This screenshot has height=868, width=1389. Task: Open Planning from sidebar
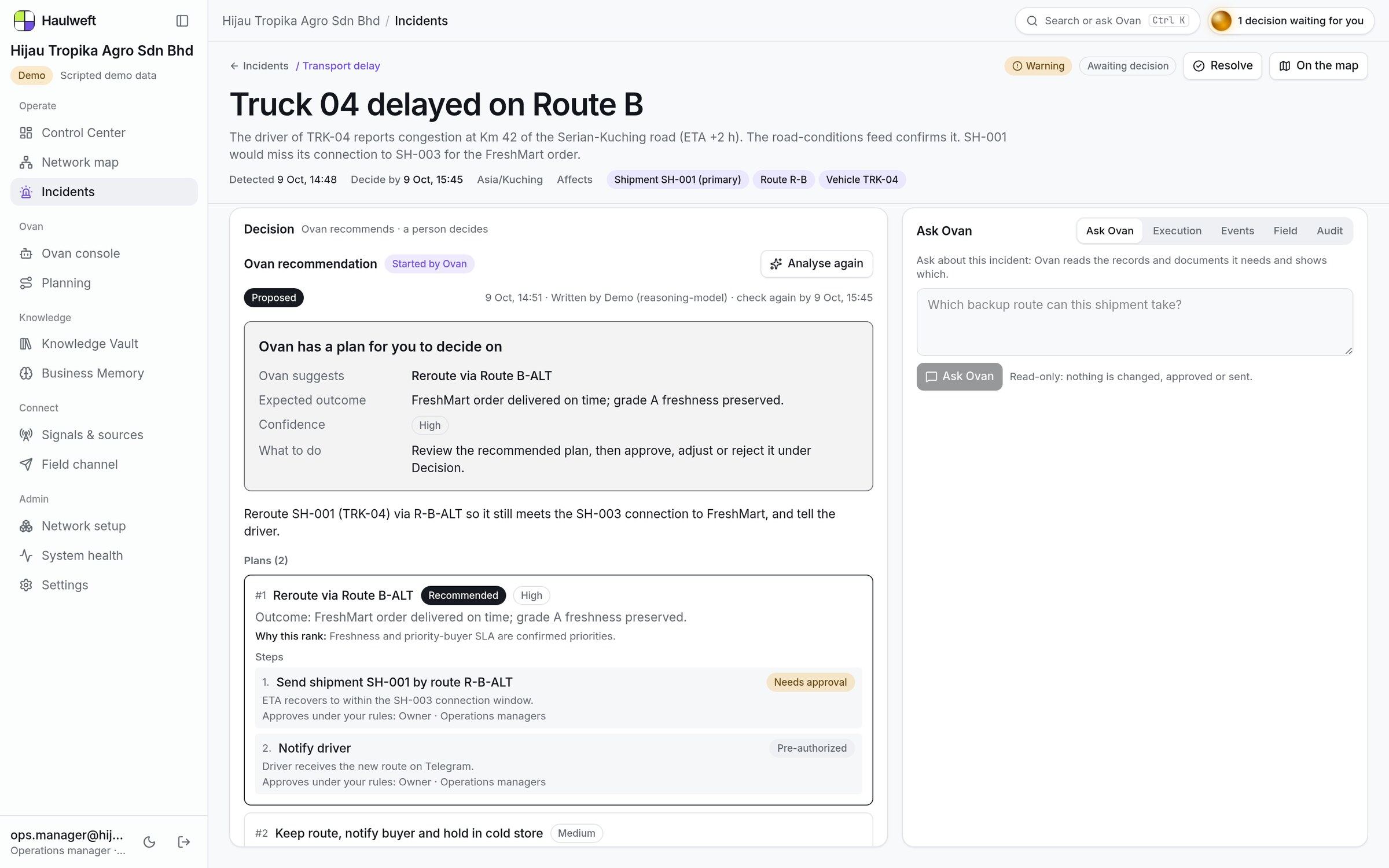point(104,283)
